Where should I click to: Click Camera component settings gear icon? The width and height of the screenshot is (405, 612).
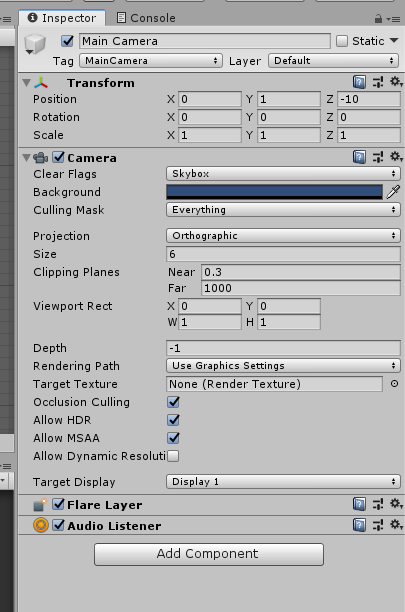(x=396, y=157)
